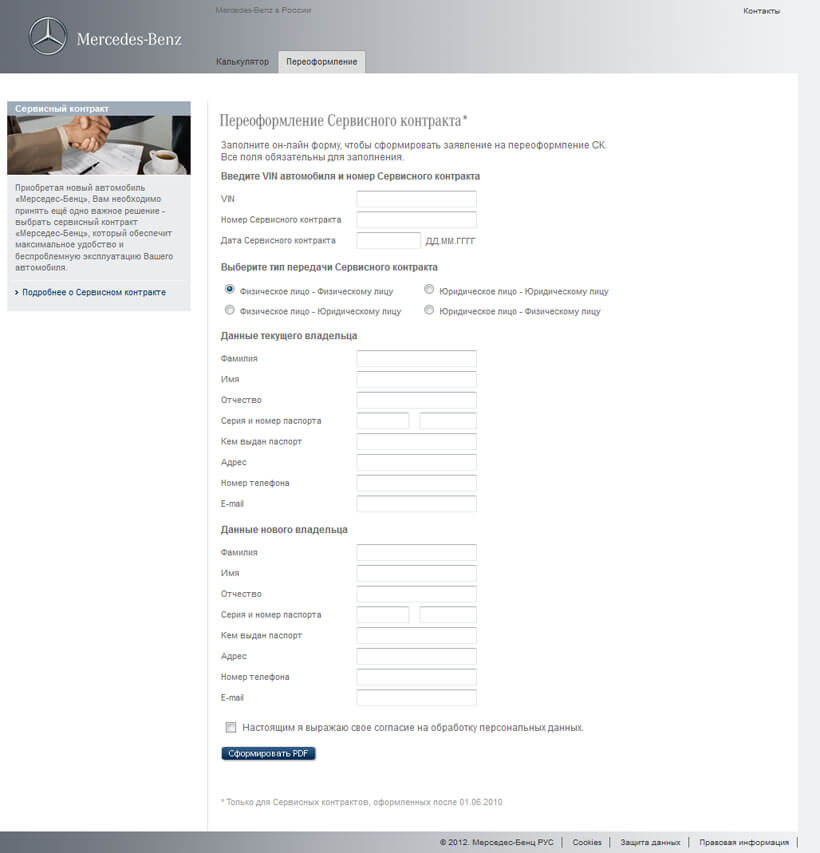The height and width of the screenshot is (853, 820).
Task: Click new owner's E-mail field
Action: 416,697
